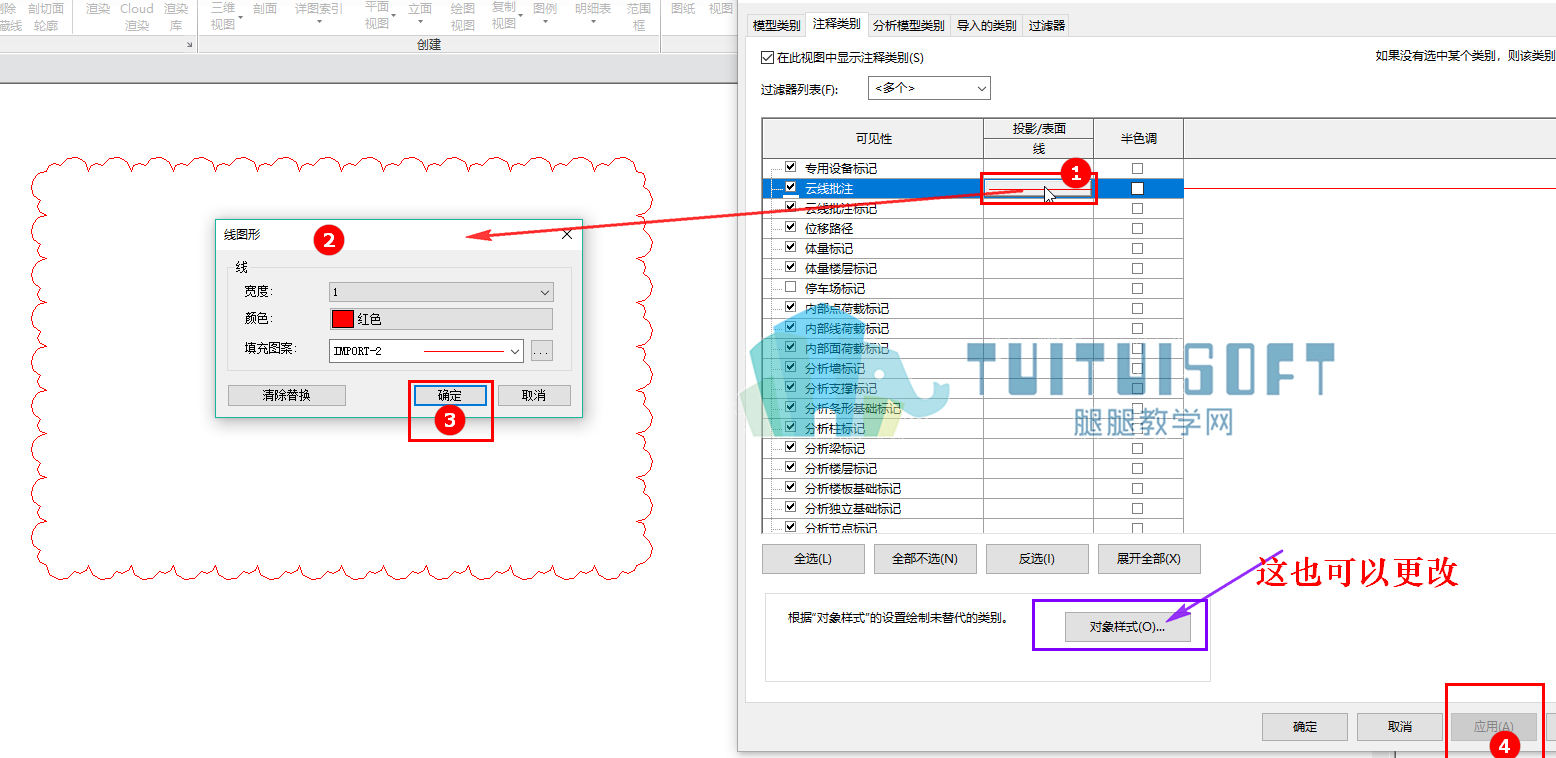Click the 绘图视图 ribbon tool

pos(463,16)
